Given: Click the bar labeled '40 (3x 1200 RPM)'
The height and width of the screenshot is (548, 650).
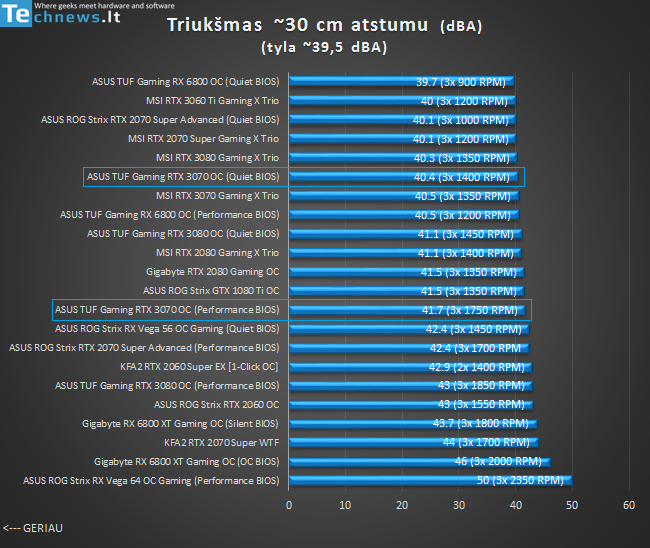Looking at the screenshot, I should click(402, 101).
